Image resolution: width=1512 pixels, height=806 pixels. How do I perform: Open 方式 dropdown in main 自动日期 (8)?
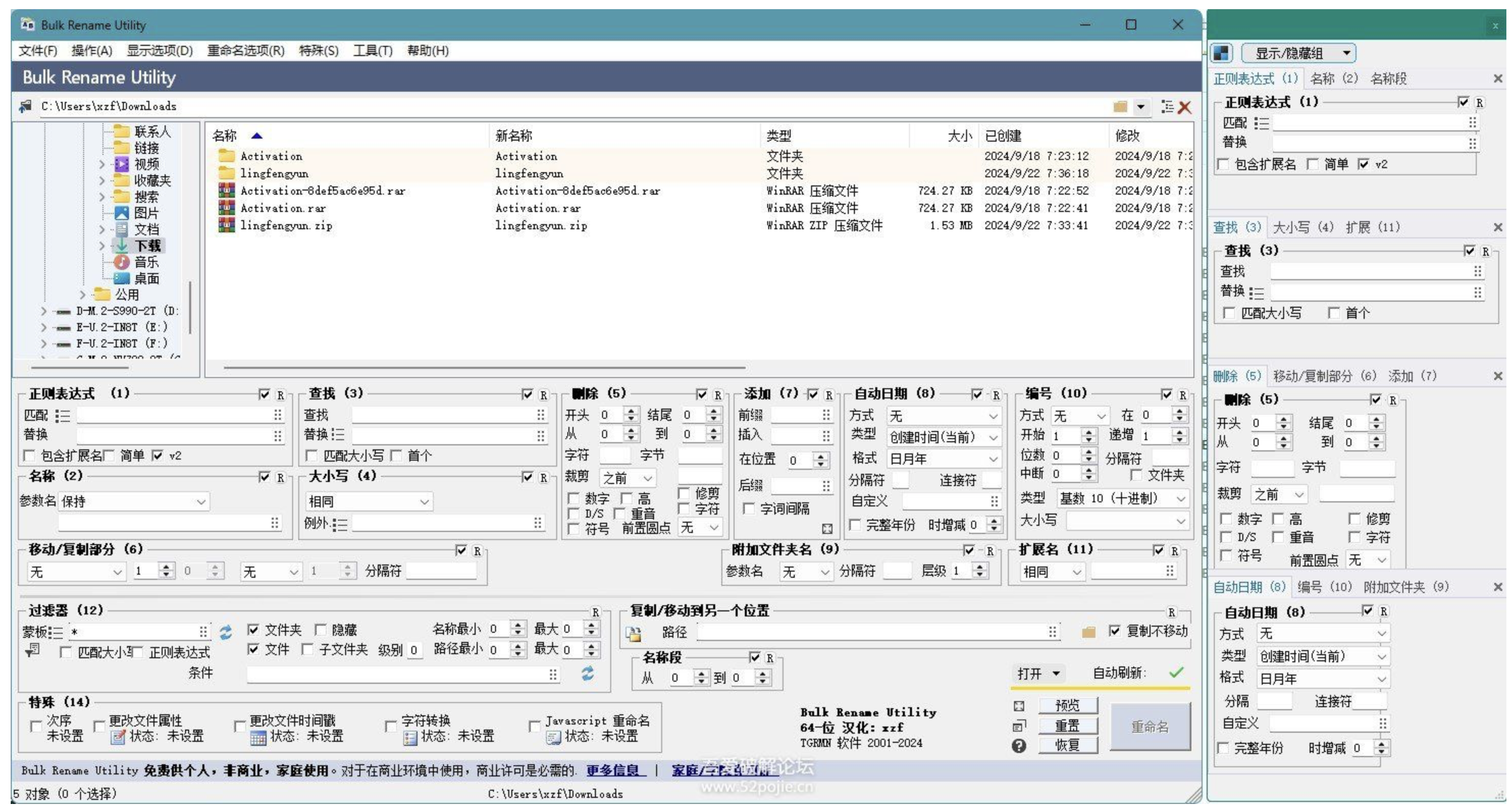click(x=943, y=416)
